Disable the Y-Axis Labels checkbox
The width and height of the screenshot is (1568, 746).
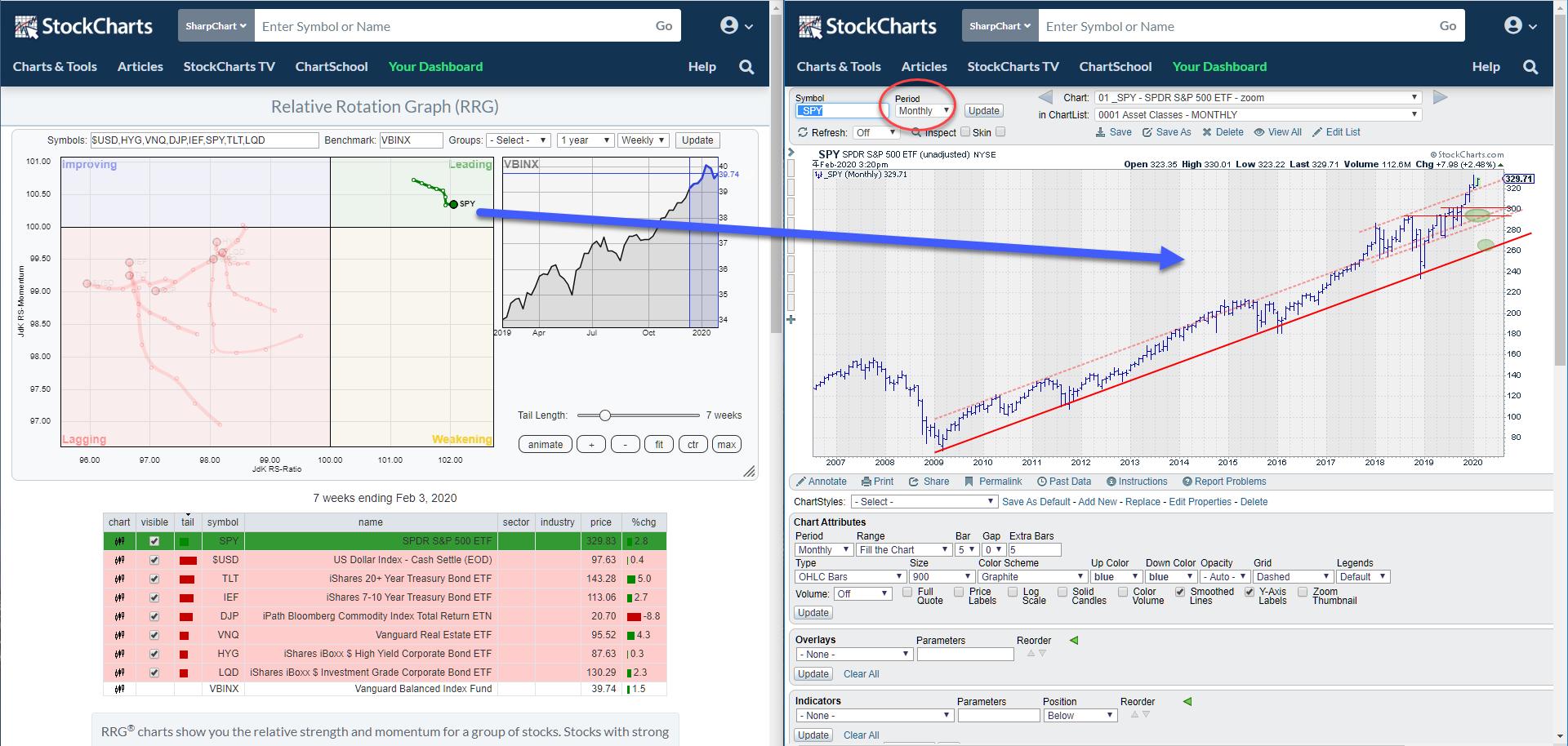1249,593
